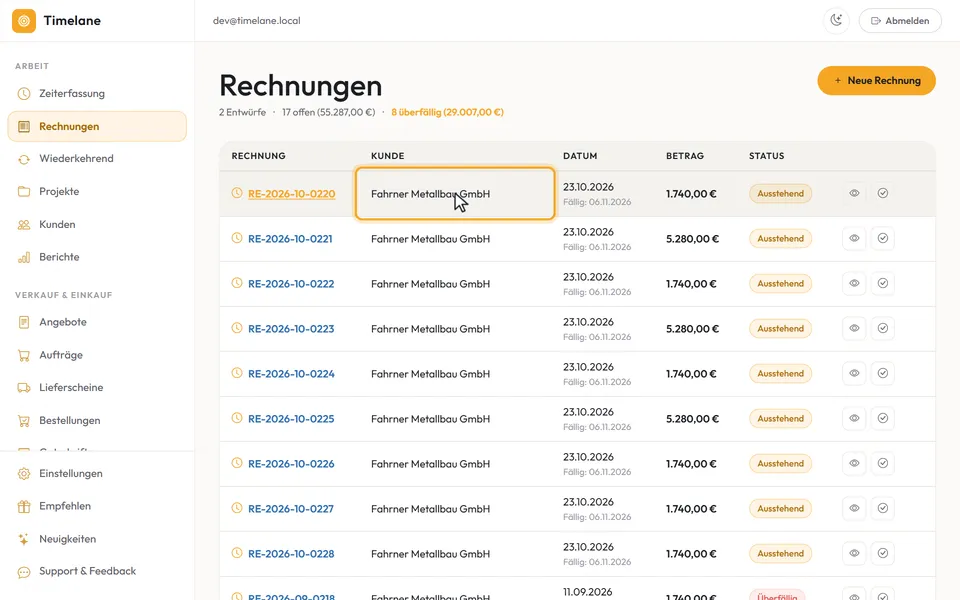Open Berichte in the sidebar
Screen dimensions: 960x600
[97, 257]
